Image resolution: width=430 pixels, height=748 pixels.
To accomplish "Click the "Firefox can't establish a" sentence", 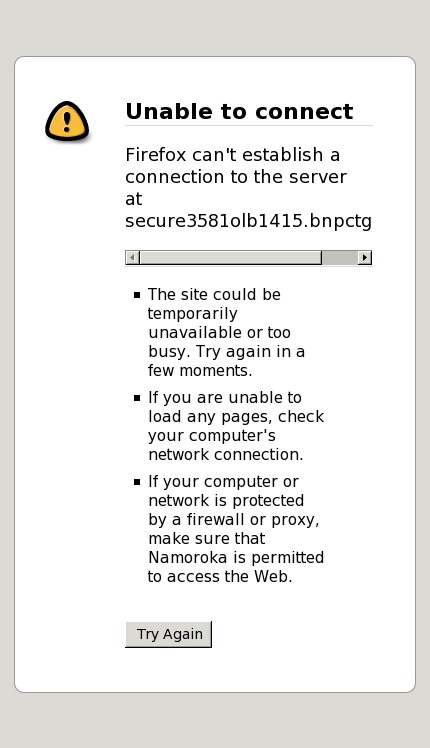I will click(232, 155).
